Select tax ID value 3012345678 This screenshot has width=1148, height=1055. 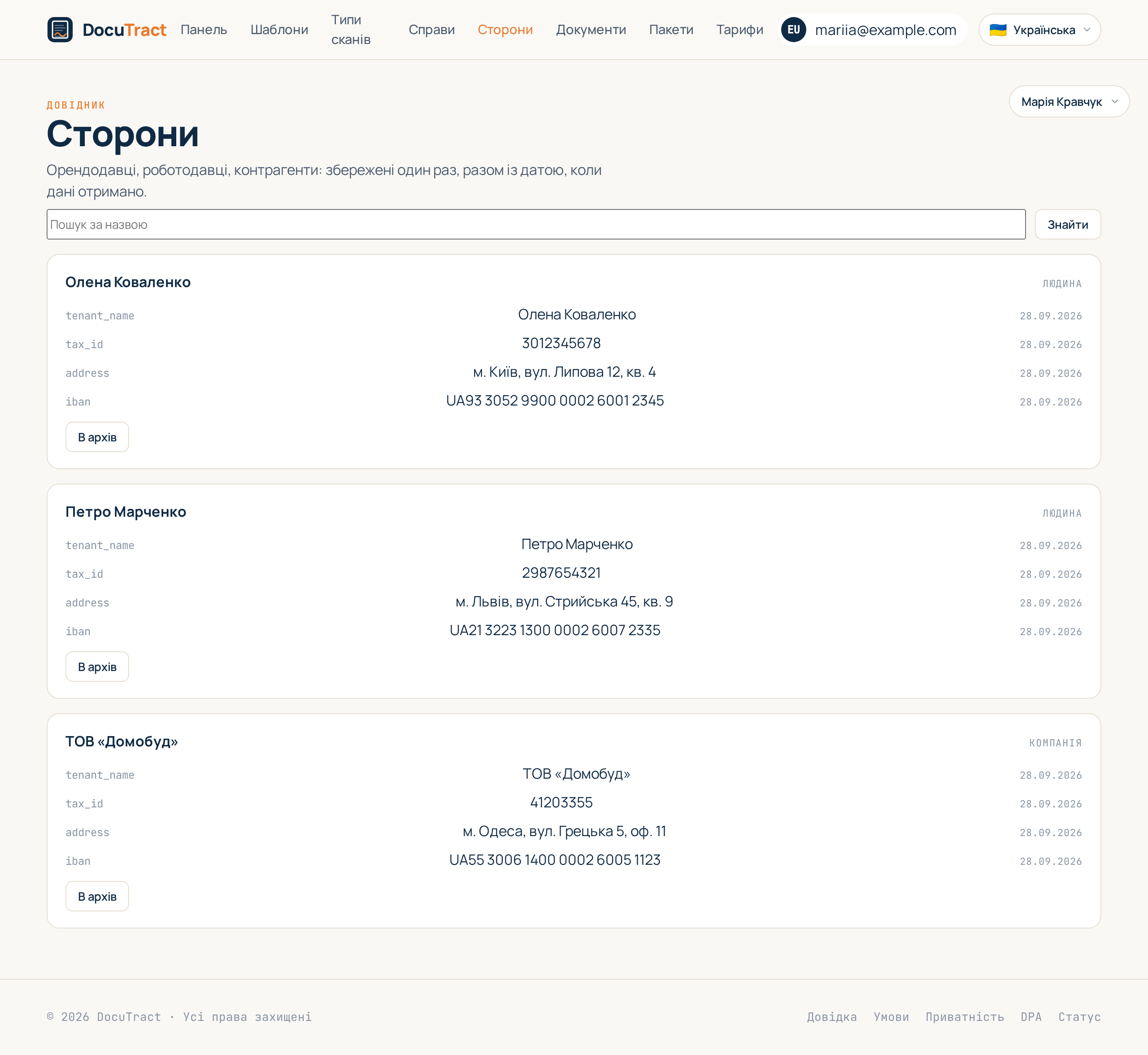561,343
